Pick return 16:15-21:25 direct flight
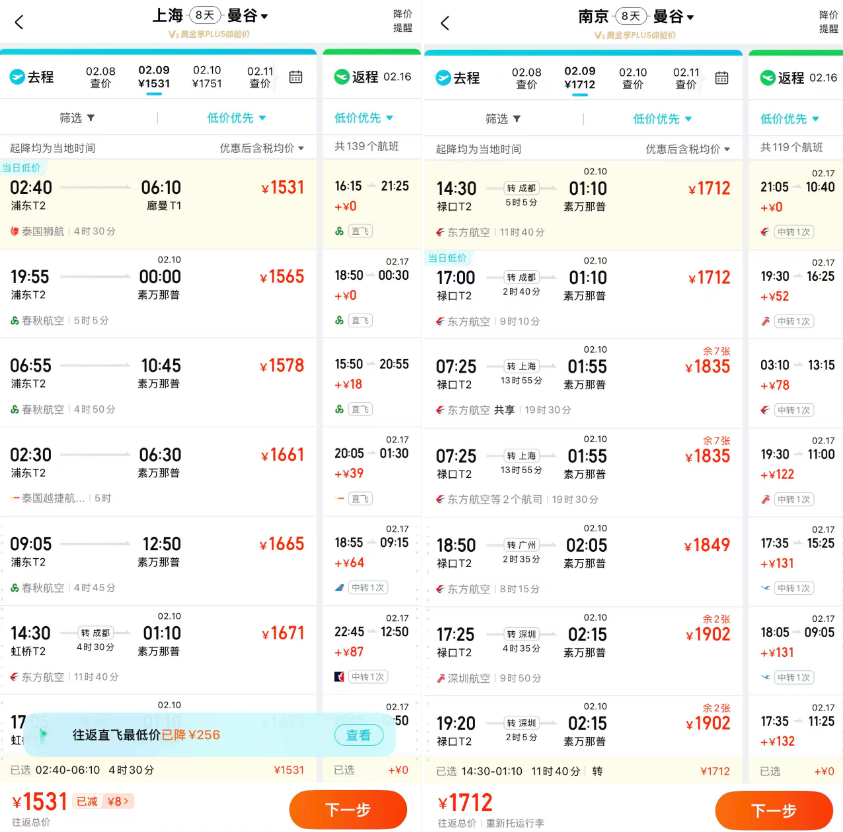The height and width of the screenshot is (832, 843). (372, 204)
